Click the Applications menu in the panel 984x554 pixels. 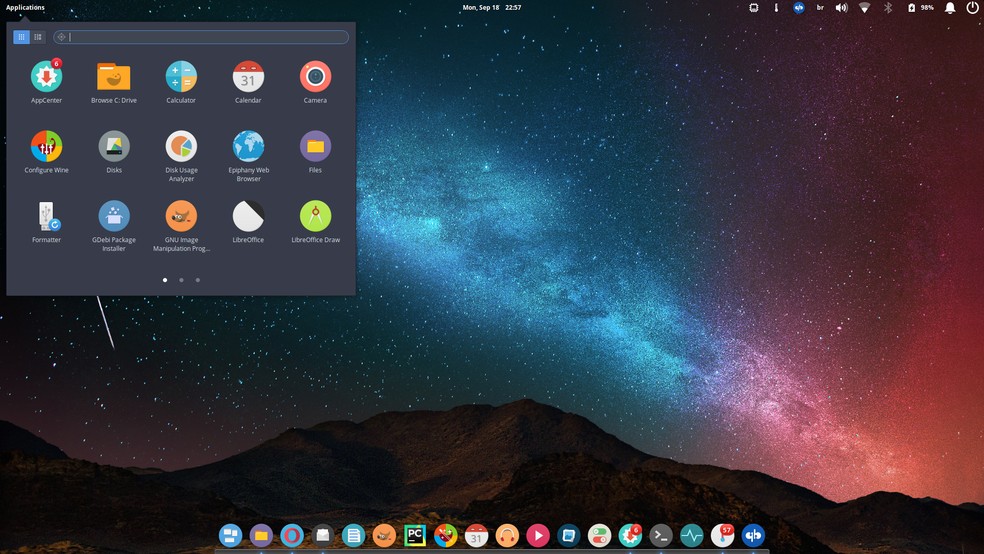tap(25, 8)
